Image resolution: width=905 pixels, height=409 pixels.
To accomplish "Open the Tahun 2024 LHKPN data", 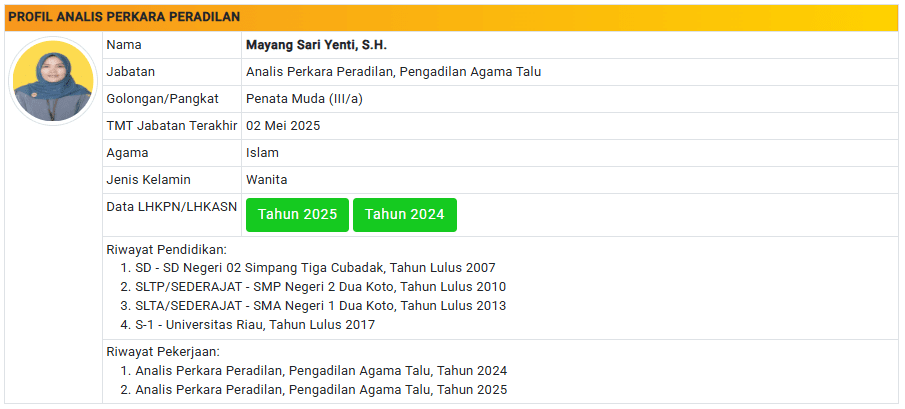I will (404, 215).
